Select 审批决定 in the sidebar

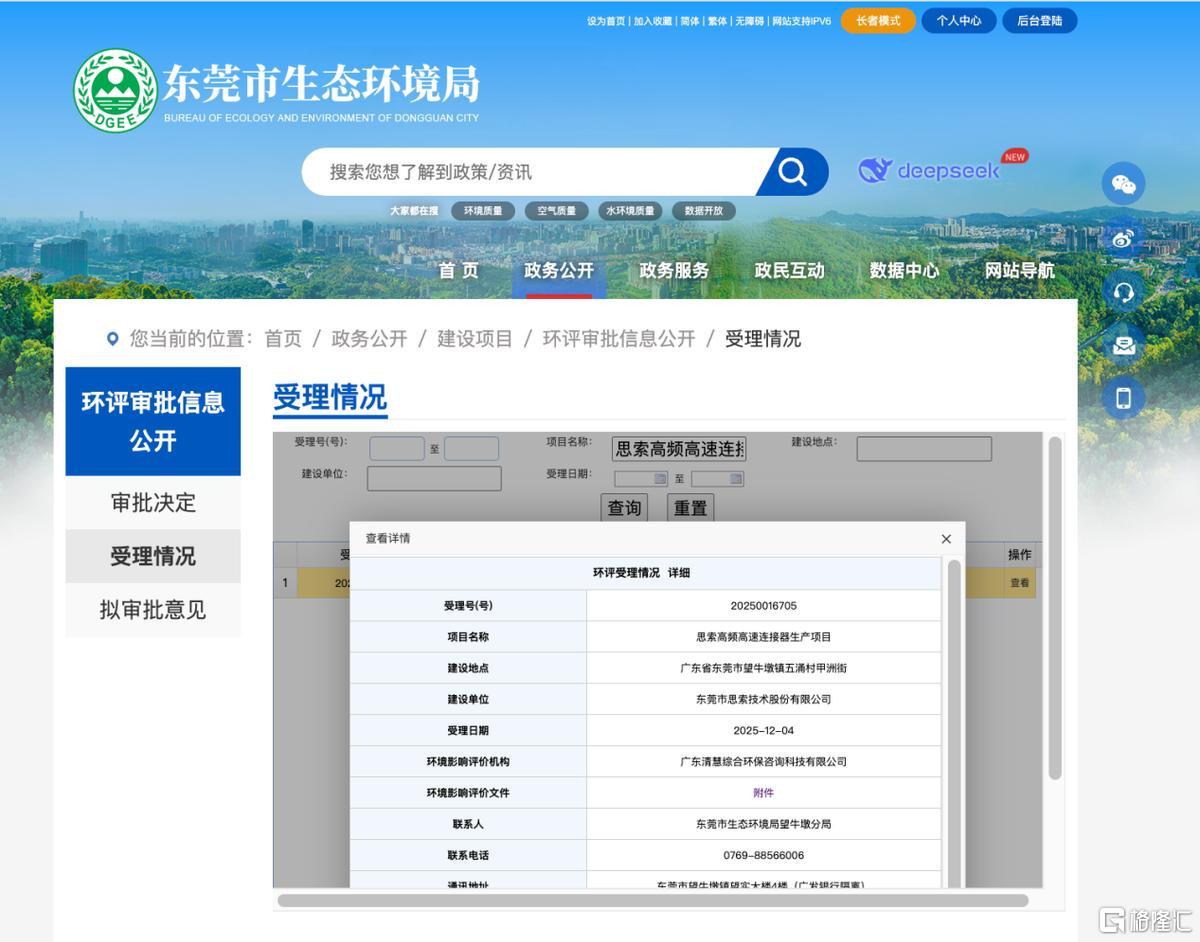(x=153, y=502)
